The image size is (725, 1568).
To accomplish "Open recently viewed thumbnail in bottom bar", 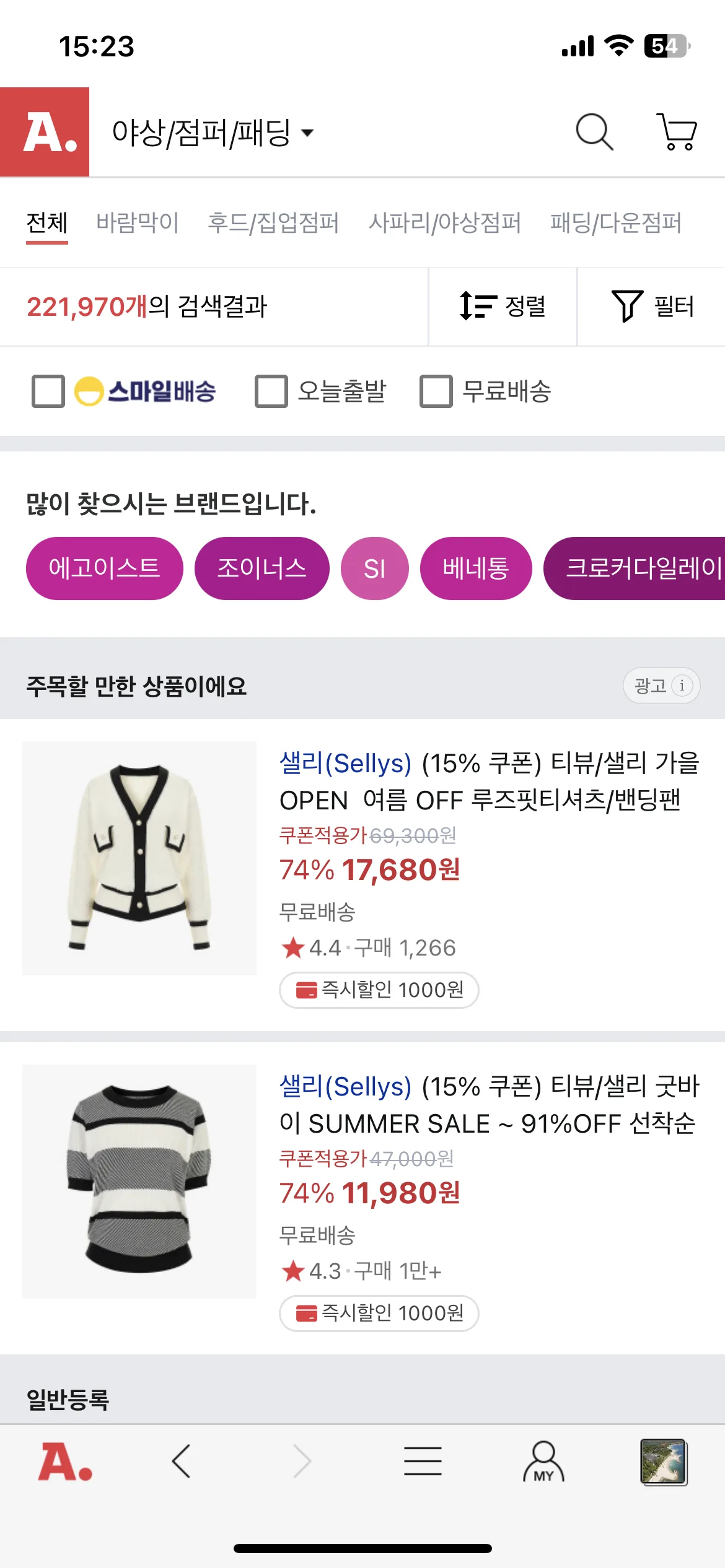I will coord(663,1461).
